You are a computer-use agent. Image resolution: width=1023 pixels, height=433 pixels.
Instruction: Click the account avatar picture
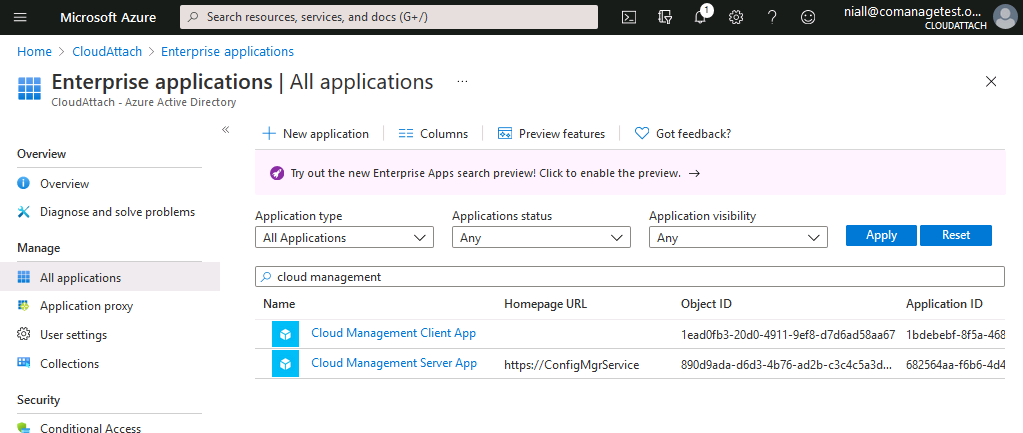click(1005, 18)
